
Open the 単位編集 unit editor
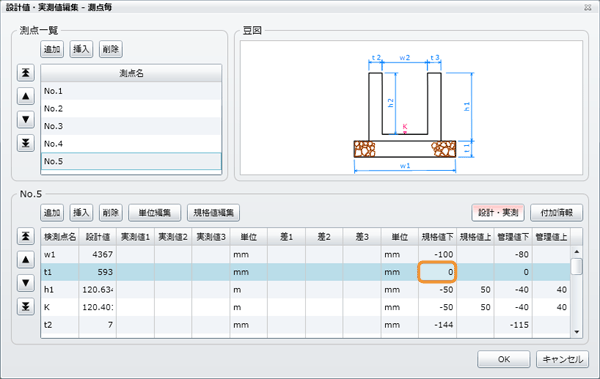point(155,212)
